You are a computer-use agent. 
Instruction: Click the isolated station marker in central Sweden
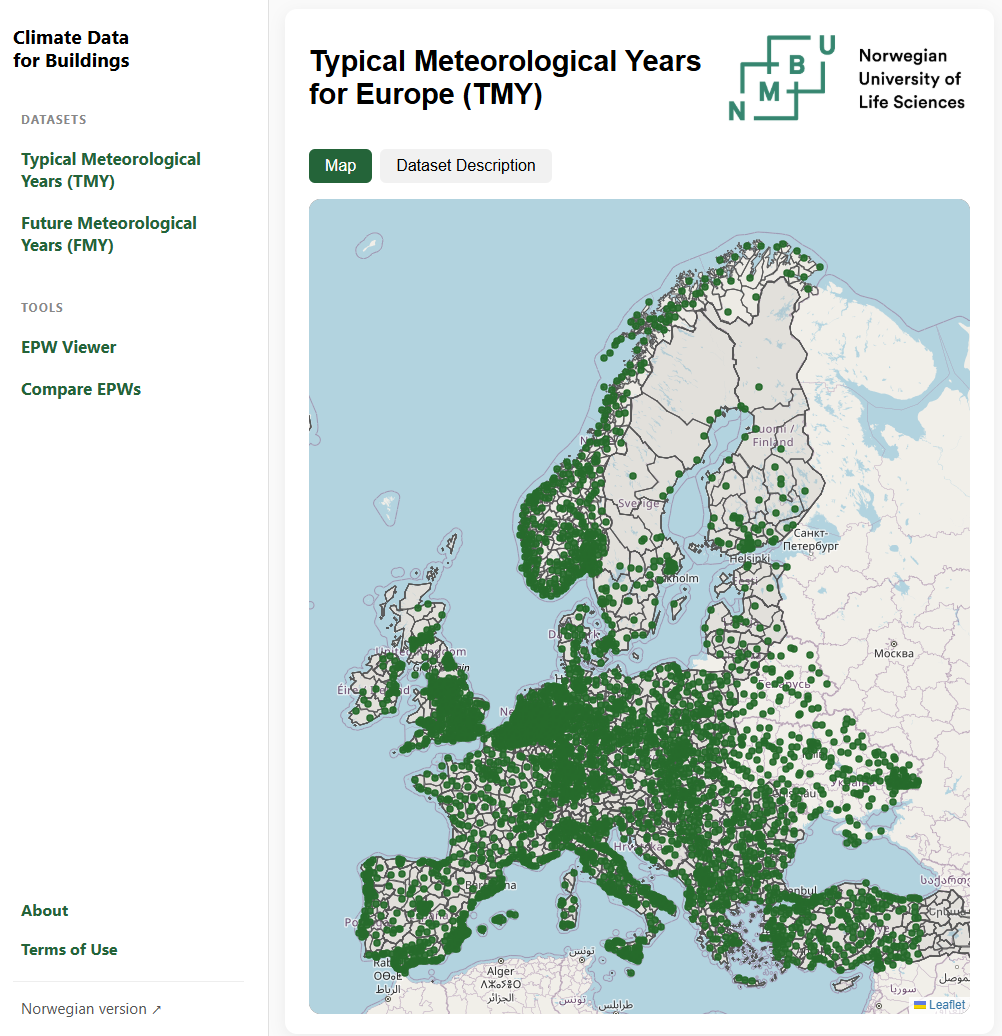click(634, 476)
